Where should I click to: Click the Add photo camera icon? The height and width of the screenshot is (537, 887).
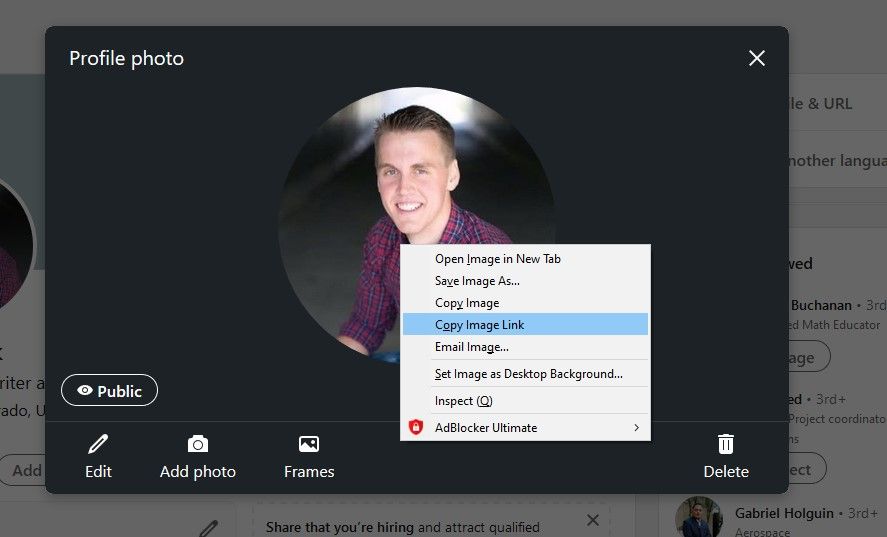point(198,444)
